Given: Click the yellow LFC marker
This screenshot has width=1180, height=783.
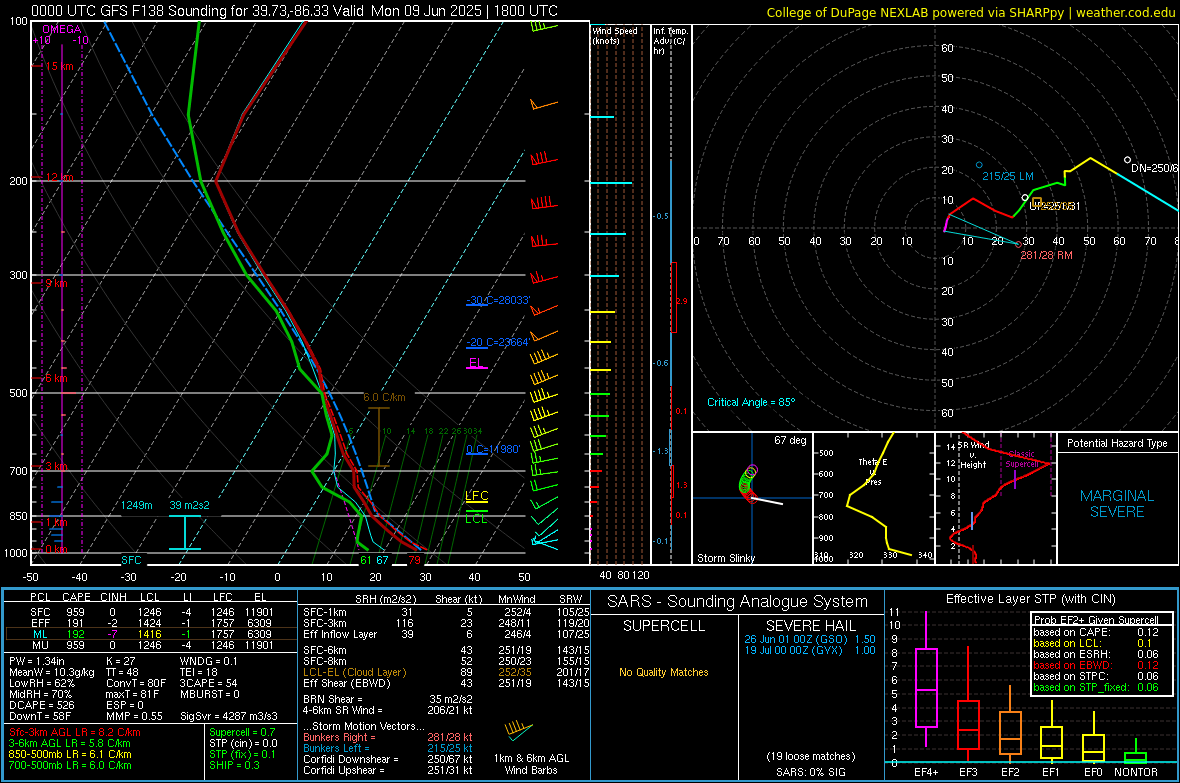Looking at the screenshot, I should point(476,495).
